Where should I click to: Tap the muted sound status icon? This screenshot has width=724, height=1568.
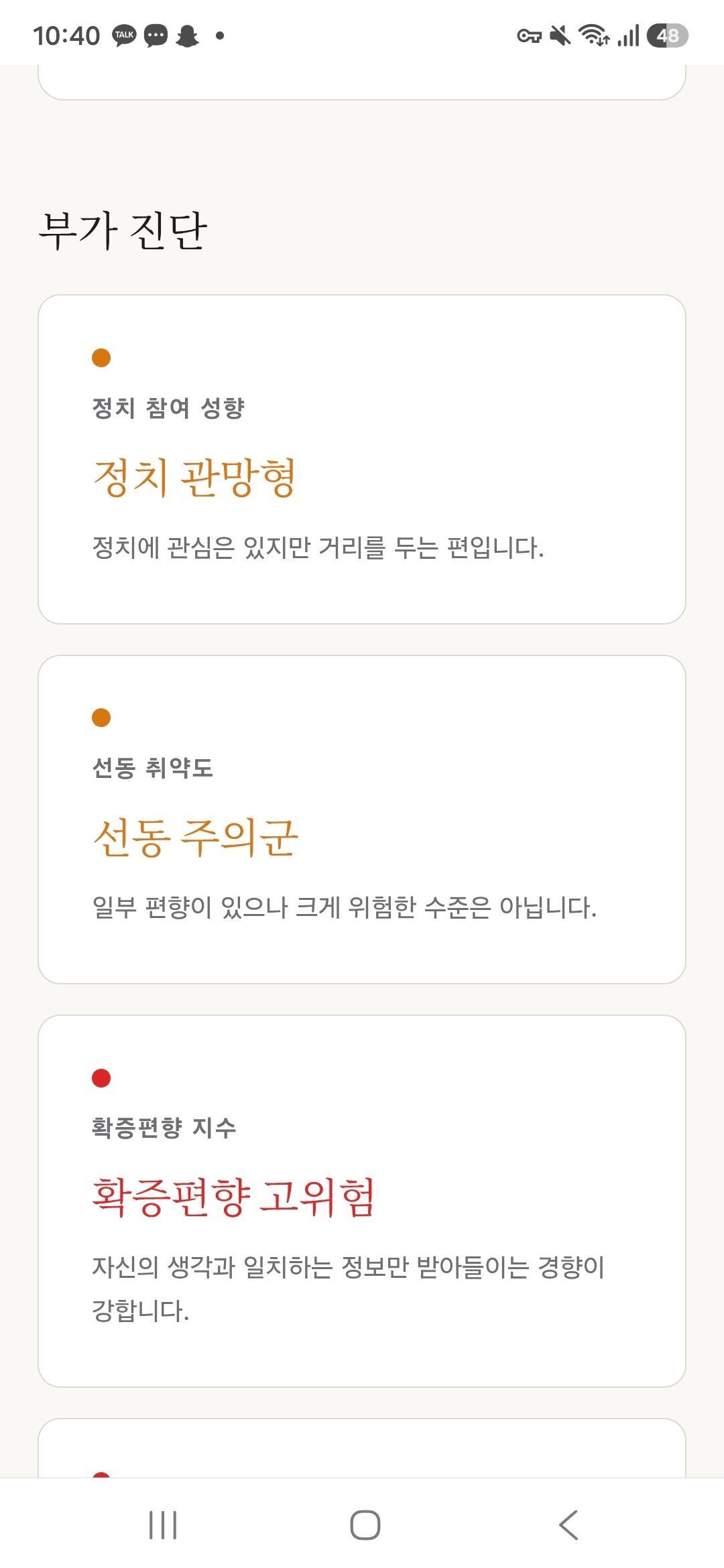pos(560,36)
